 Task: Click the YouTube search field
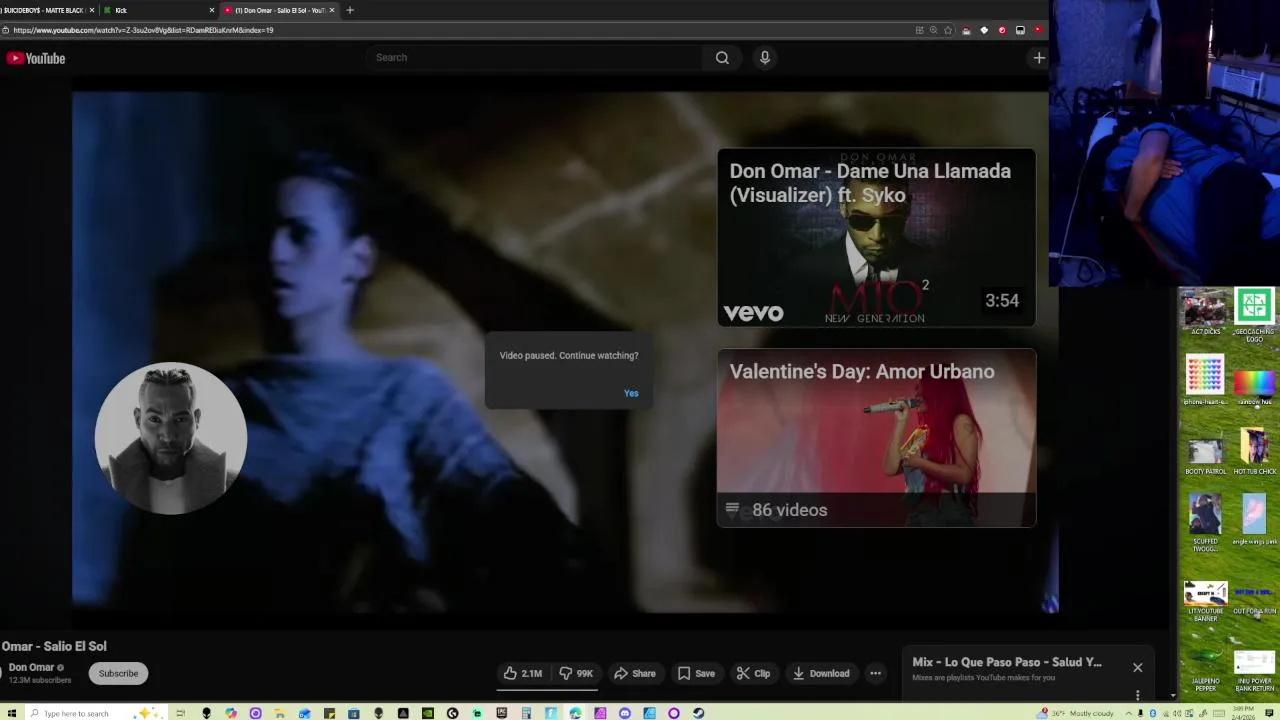tap(535, 57)
